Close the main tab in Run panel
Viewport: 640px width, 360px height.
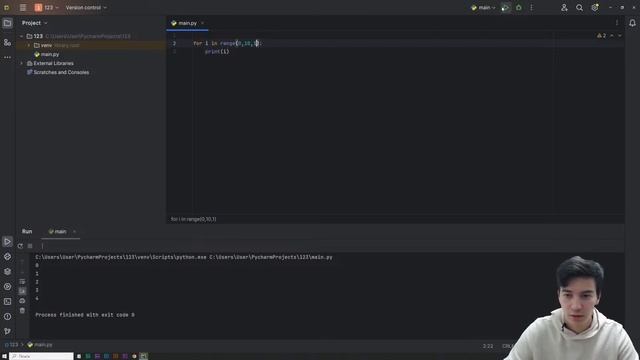(x=74, y=231)
